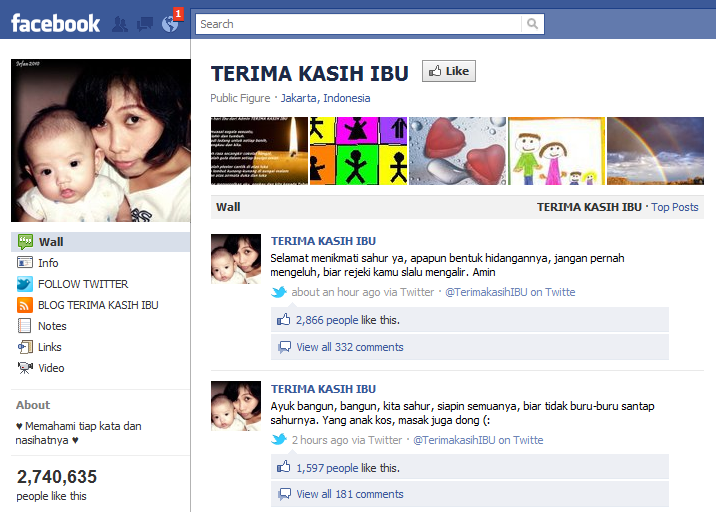Open FOLLOW TWITTER sidebar item

83,284
